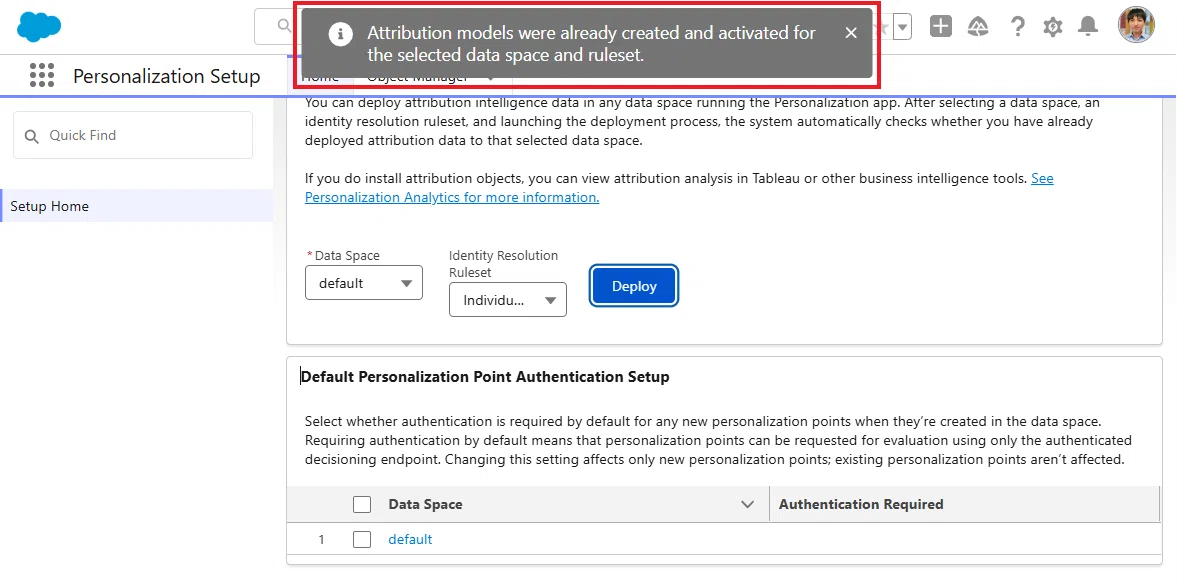Screen dimensions: 1177x586
Task: Toggle the select-all checkbox in table header
Action: click(362, 504)
